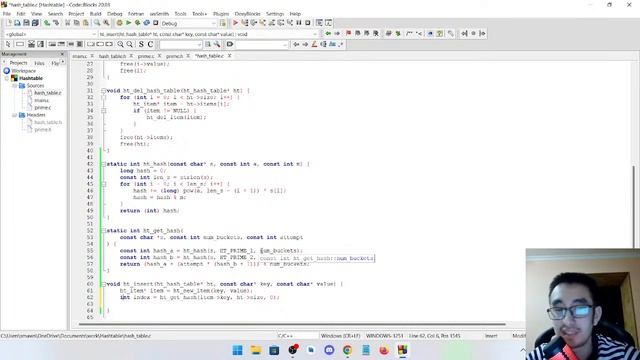Open Chrome from taskbar

point(347,350)
